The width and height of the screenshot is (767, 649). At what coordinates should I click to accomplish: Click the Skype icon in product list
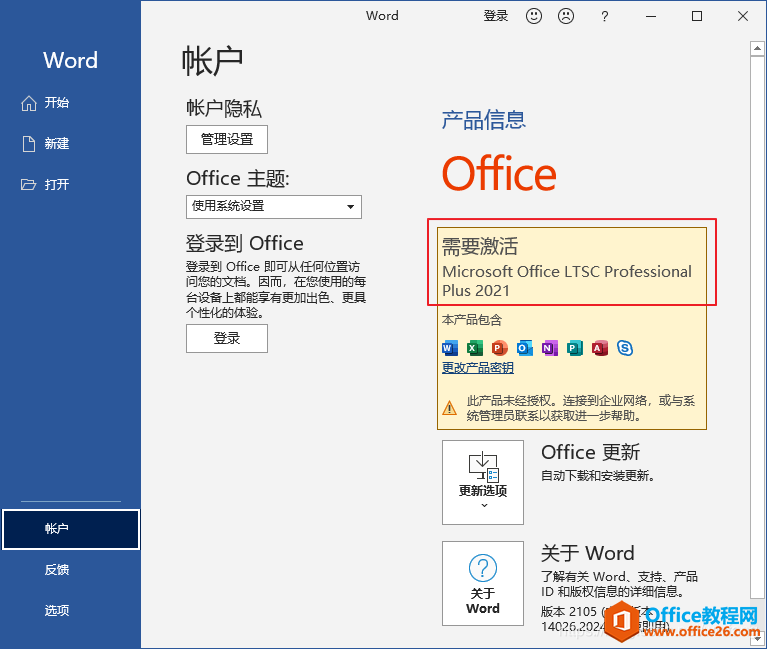tap(625, 348)
